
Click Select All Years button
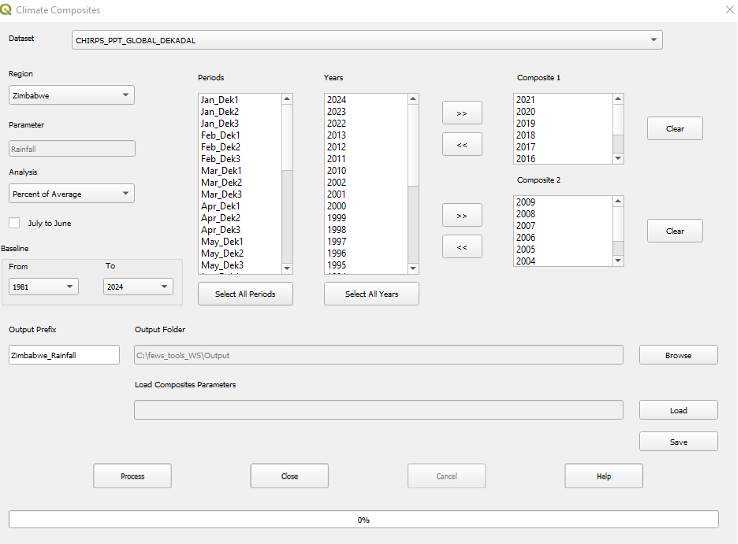371,294
